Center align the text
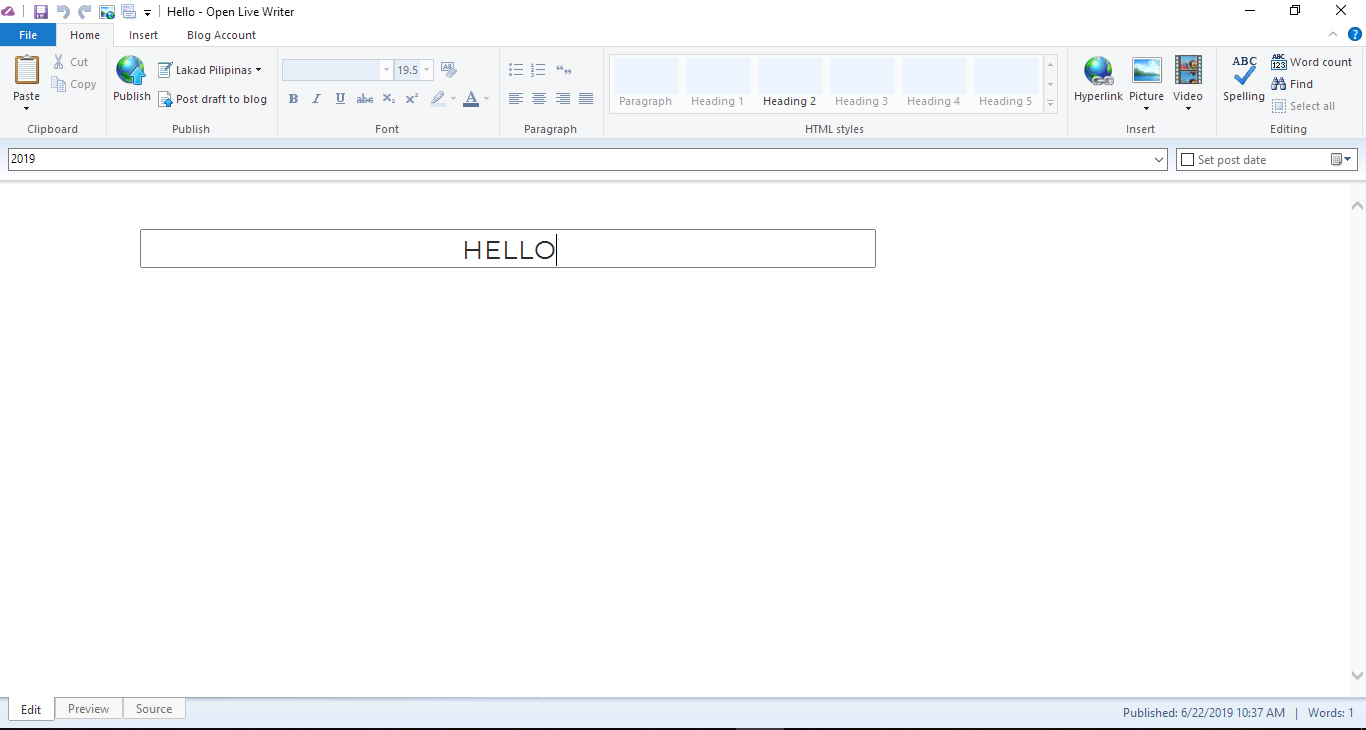Image resolution: width=1366 pixels, height=730 pixels. (539, 99)
